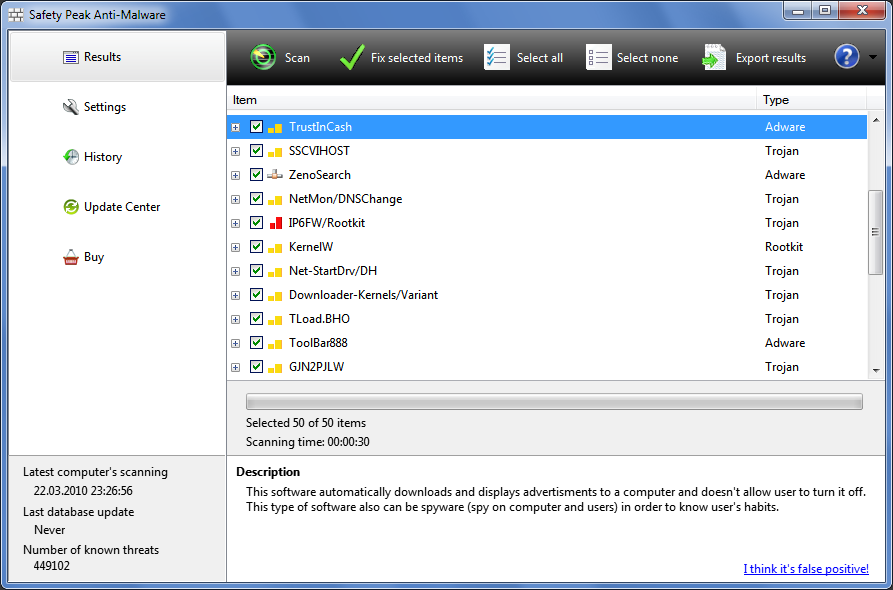The image size is (893, 590).
Task: Click Select all button
Action: pyautogui.click(x=523, y=58)
